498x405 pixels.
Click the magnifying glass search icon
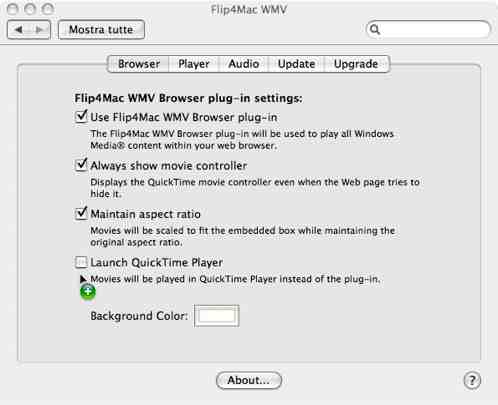375,30
